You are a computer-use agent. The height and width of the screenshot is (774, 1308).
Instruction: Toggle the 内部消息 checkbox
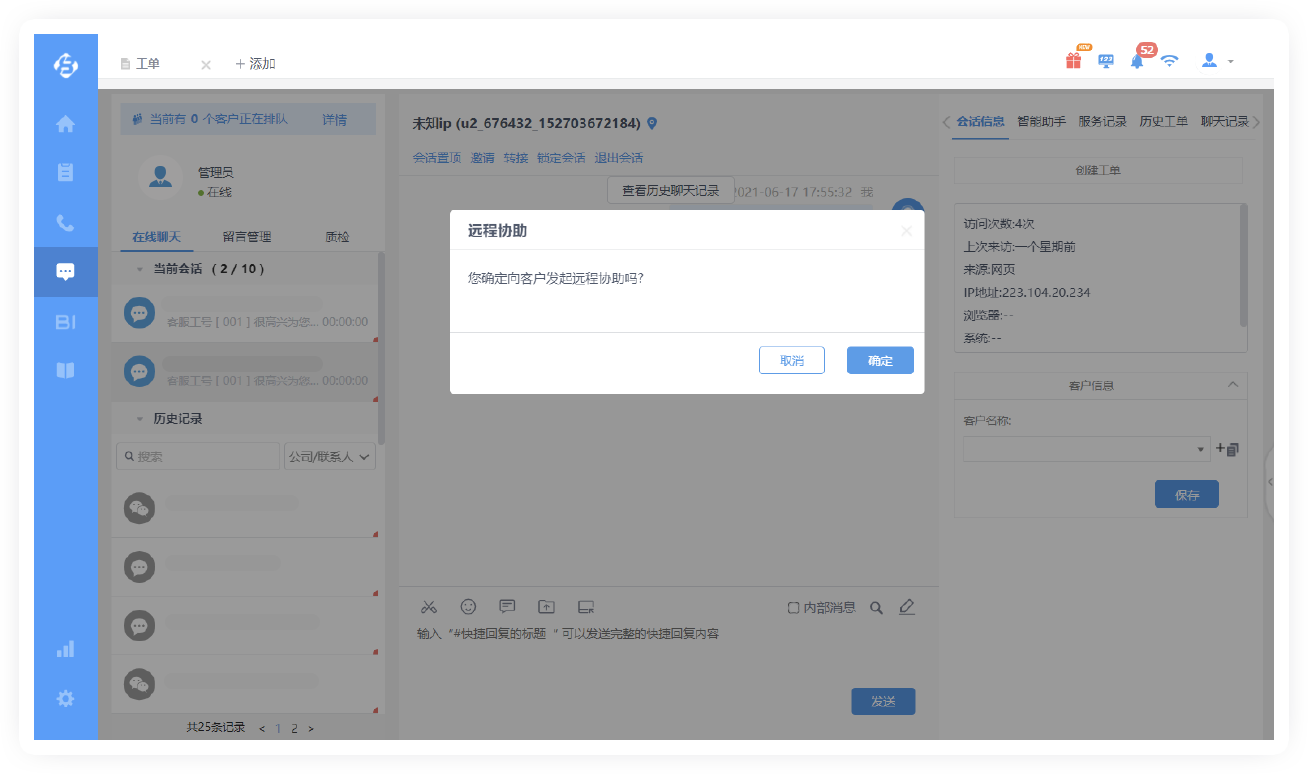click(x=793, y=607)
